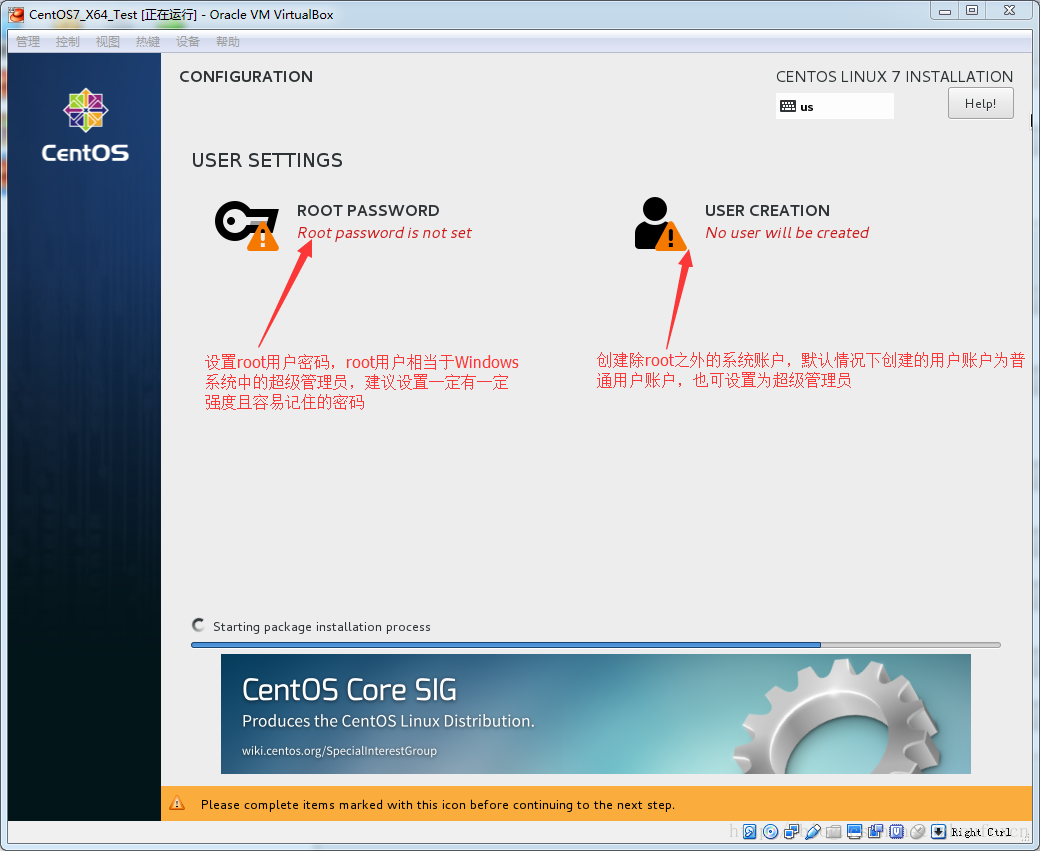
Task: Click the Help! button
Action: (980, 103)
